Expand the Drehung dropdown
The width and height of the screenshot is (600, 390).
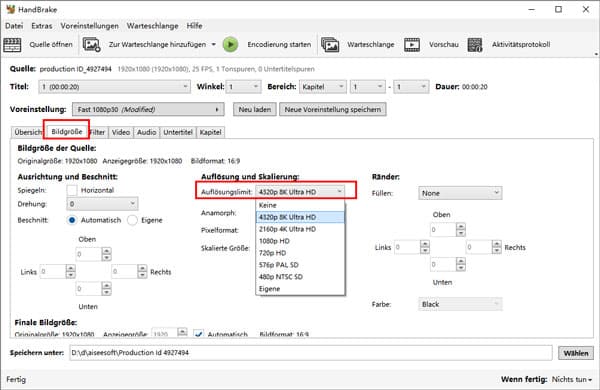pos(102,204)
